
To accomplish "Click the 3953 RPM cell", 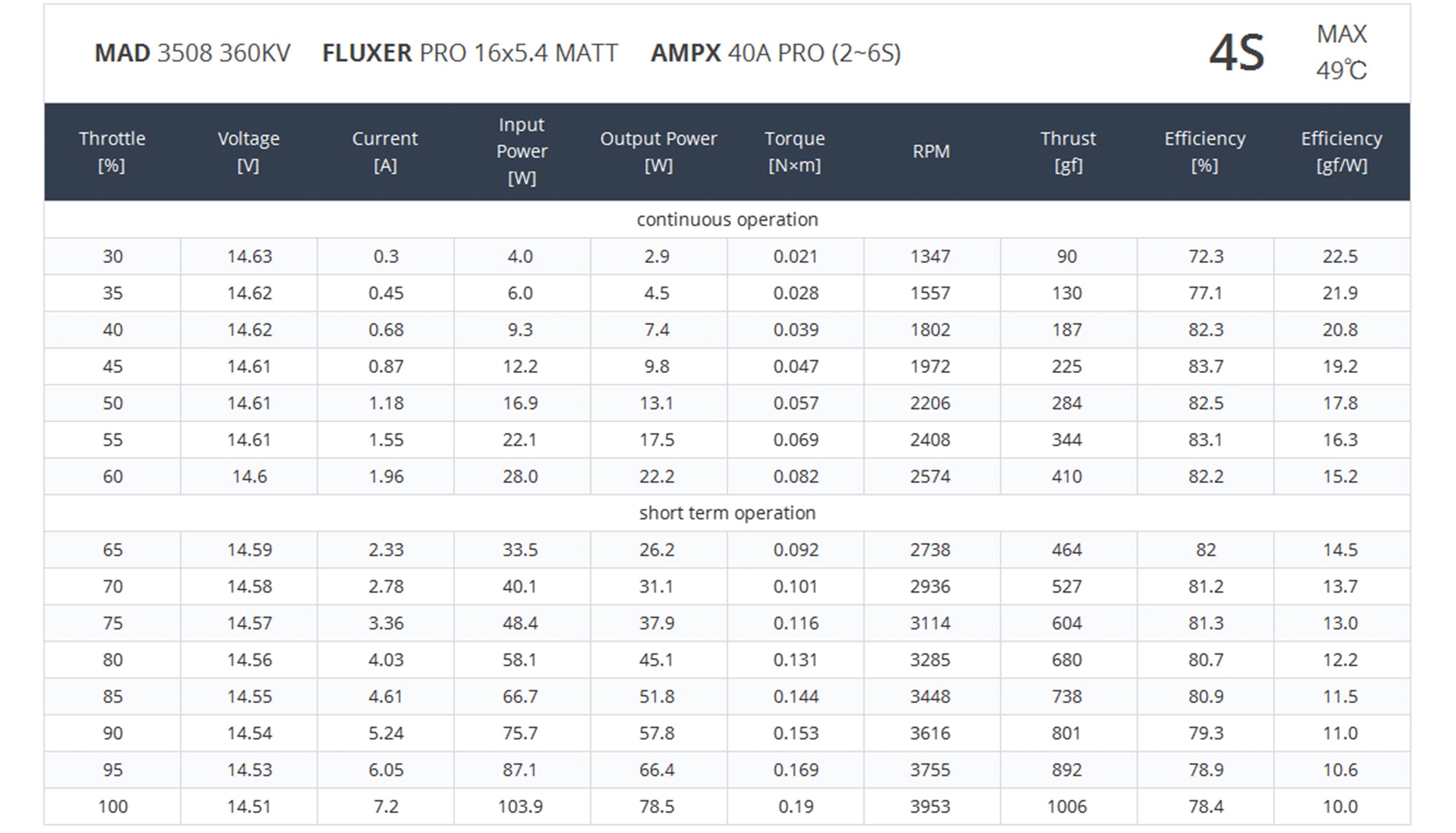I will coord(930,806).
